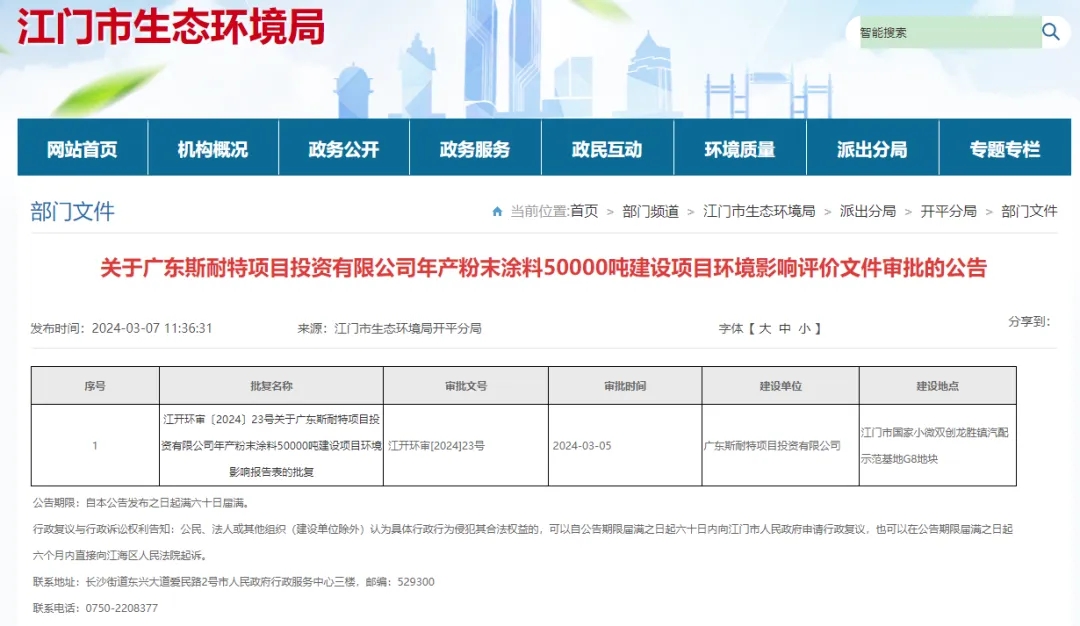
Task: Set font size to 小
Action: (804, 328)
